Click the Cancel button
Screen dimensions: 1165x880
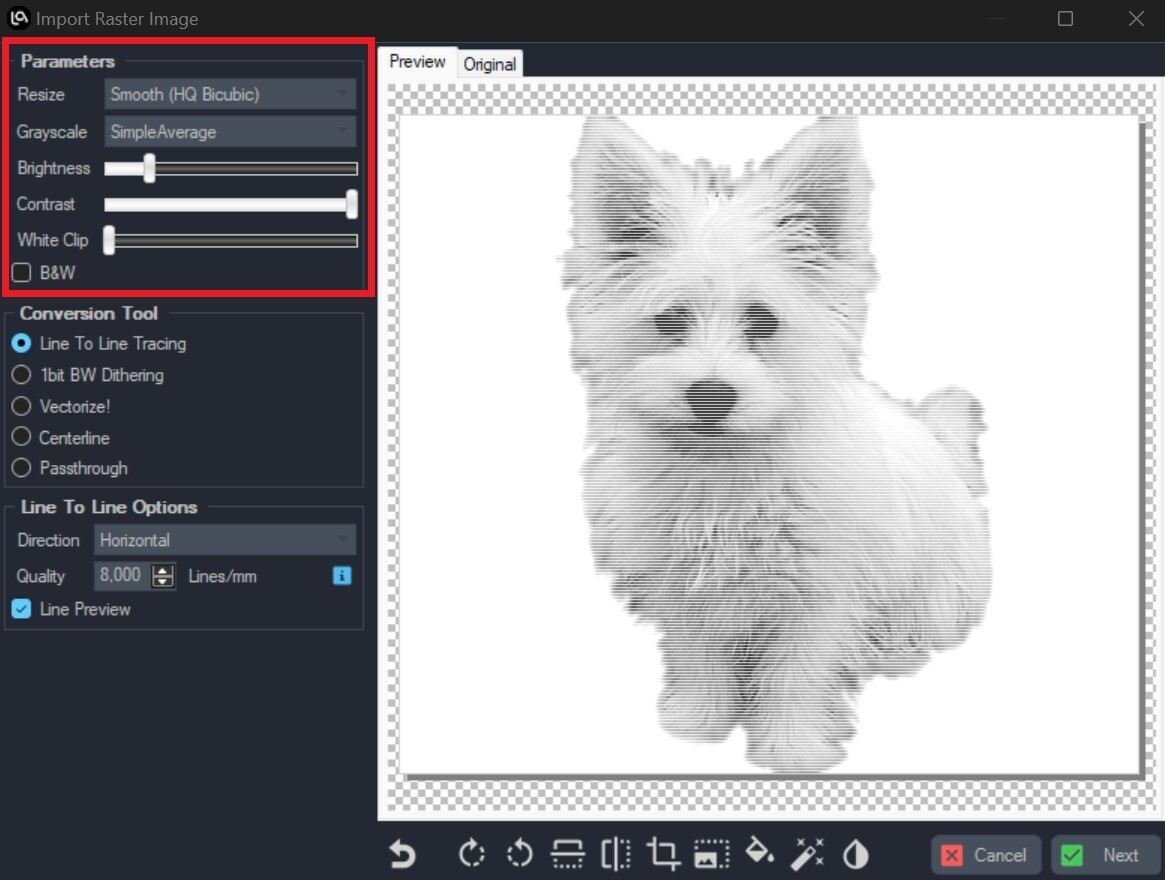tap(985, 855)
